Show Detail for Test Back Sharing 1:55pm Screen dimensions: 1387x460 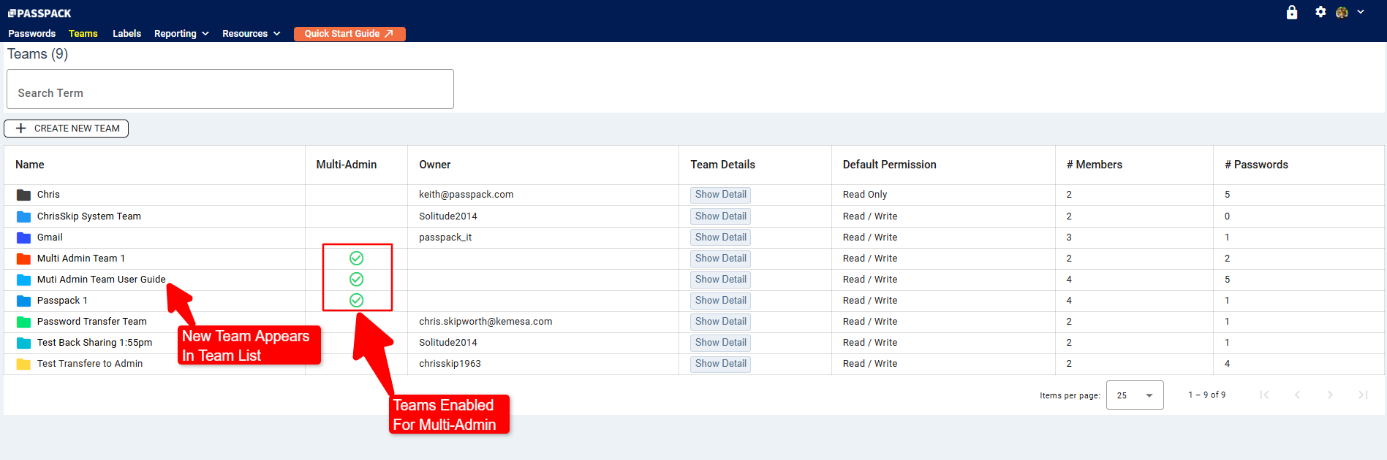[x=720, y=342]
